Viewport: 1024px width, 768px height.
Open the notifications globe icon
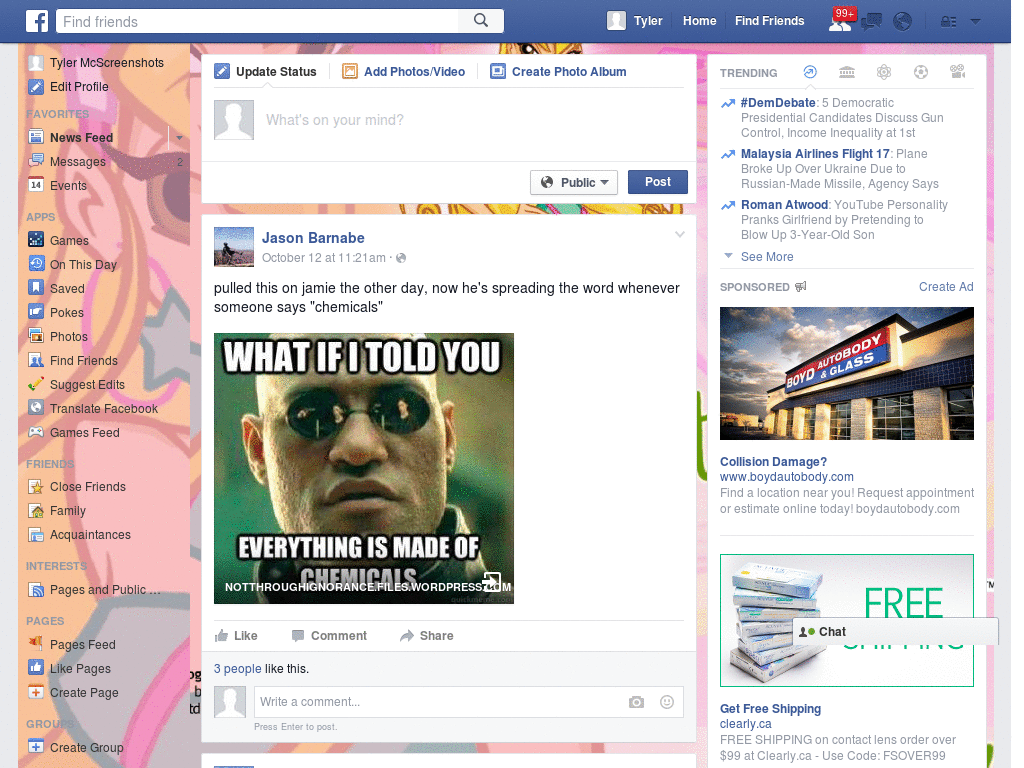[903, 22]
